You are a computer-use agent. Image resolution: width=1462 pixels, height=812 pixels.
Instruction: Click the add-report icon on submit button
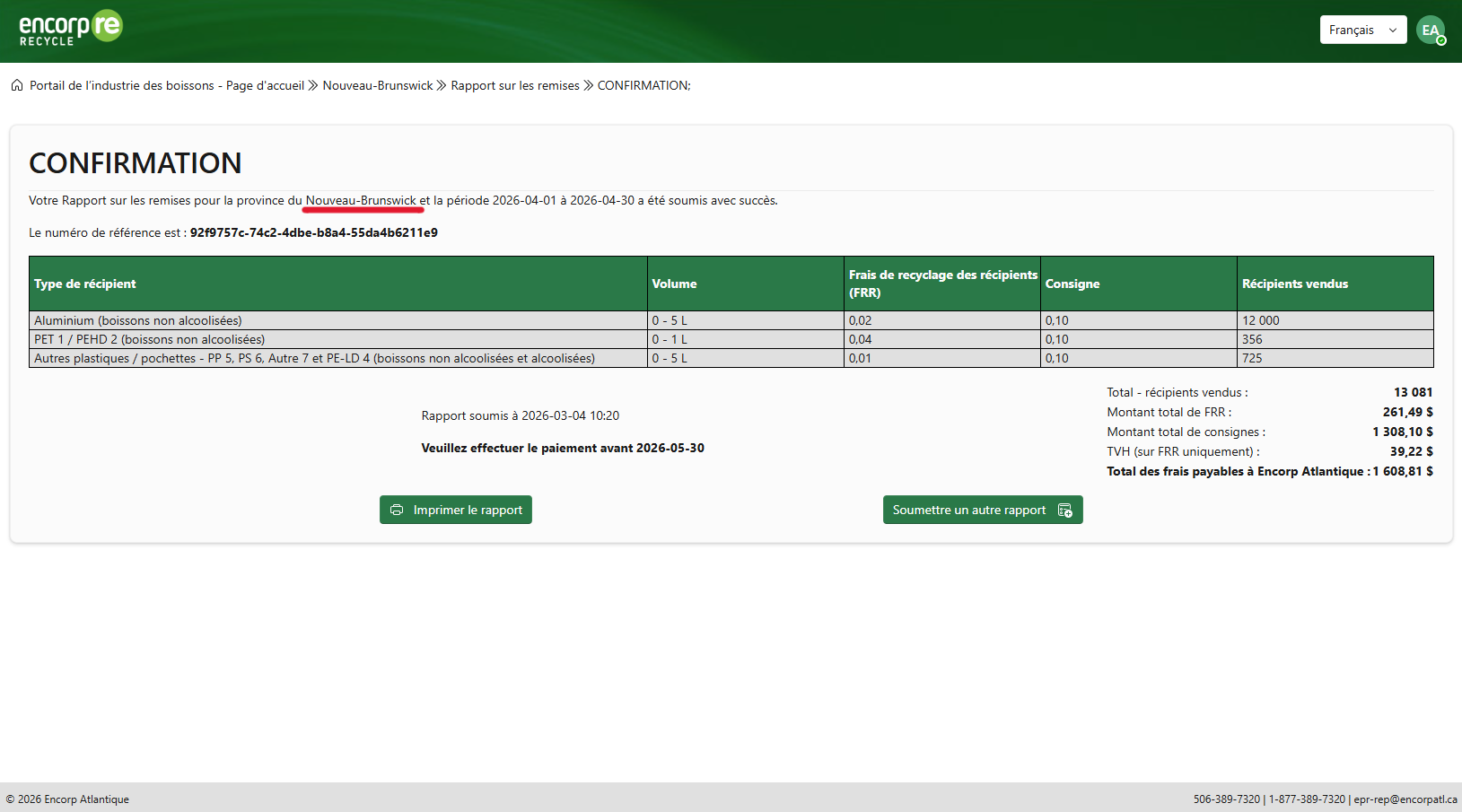1065,510
